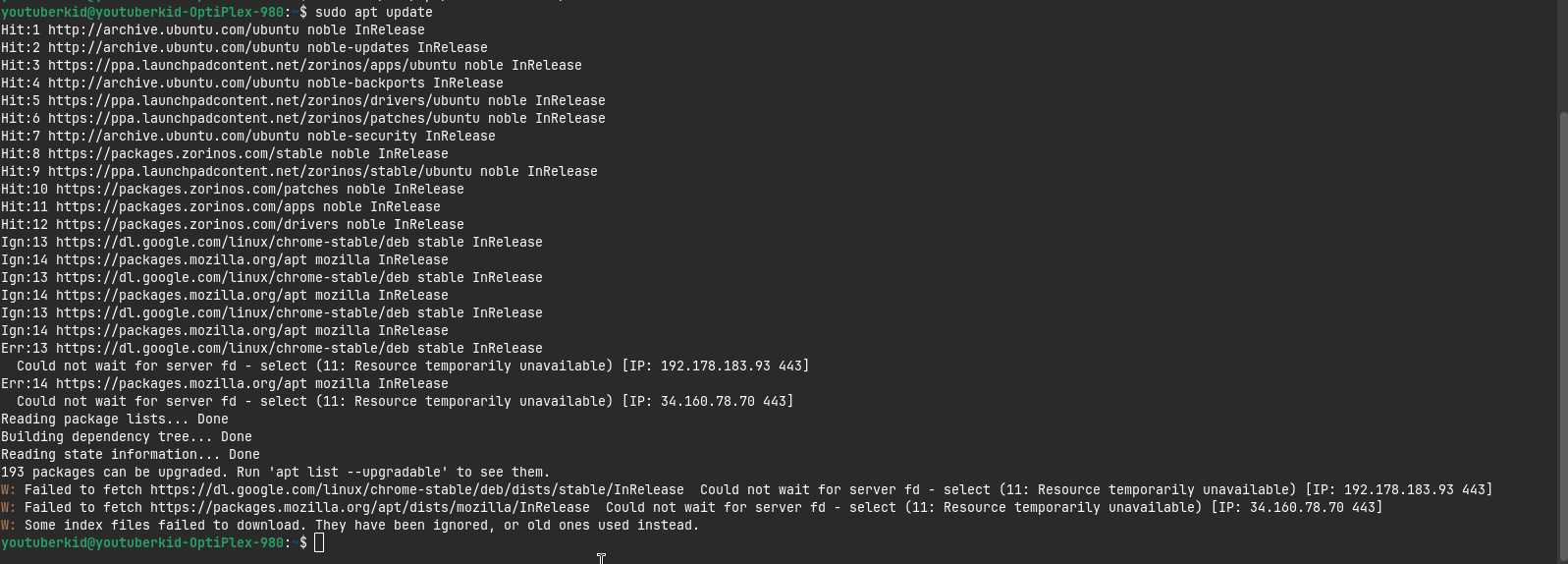Click the cursor block at the bottom prompt
1568x564 pixels.
(319, 542)
